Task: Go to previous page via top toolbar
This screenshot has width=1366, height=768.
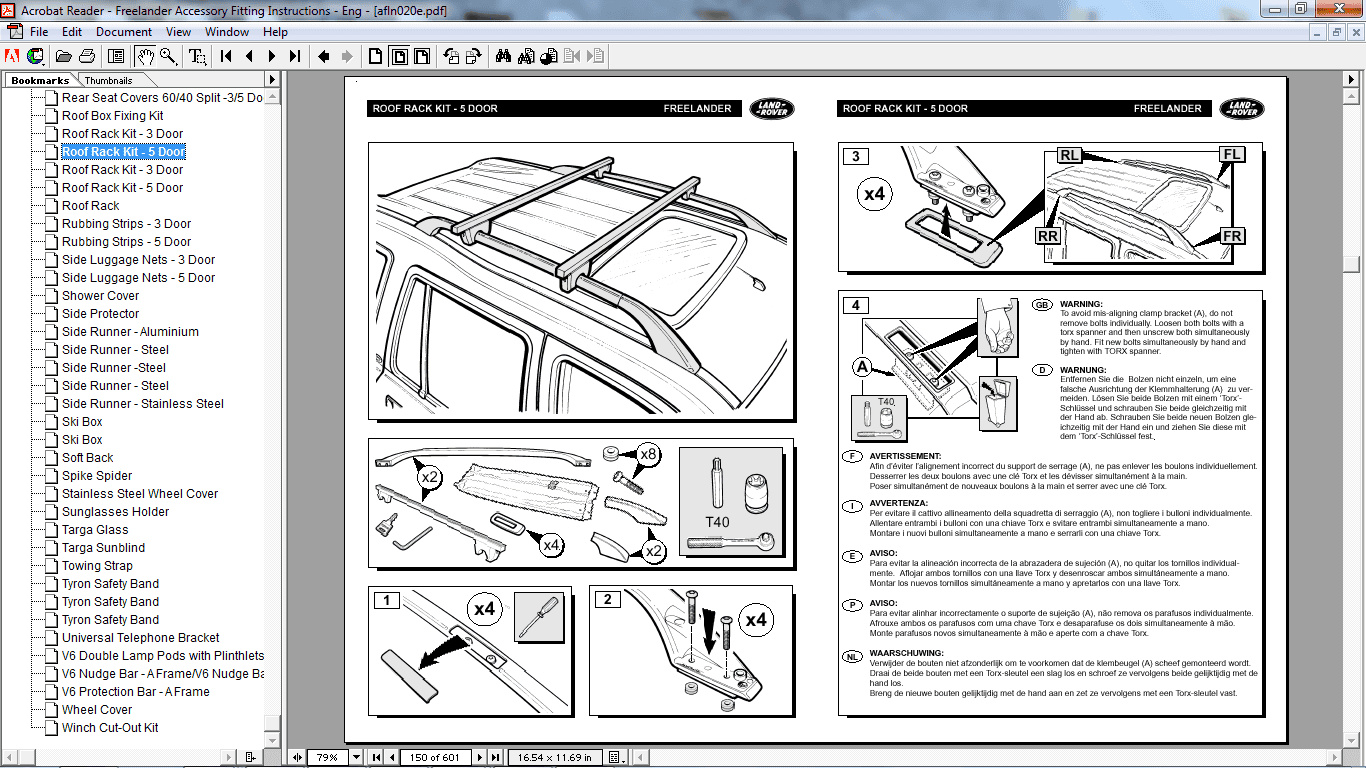Action: (x=249, y=56)
